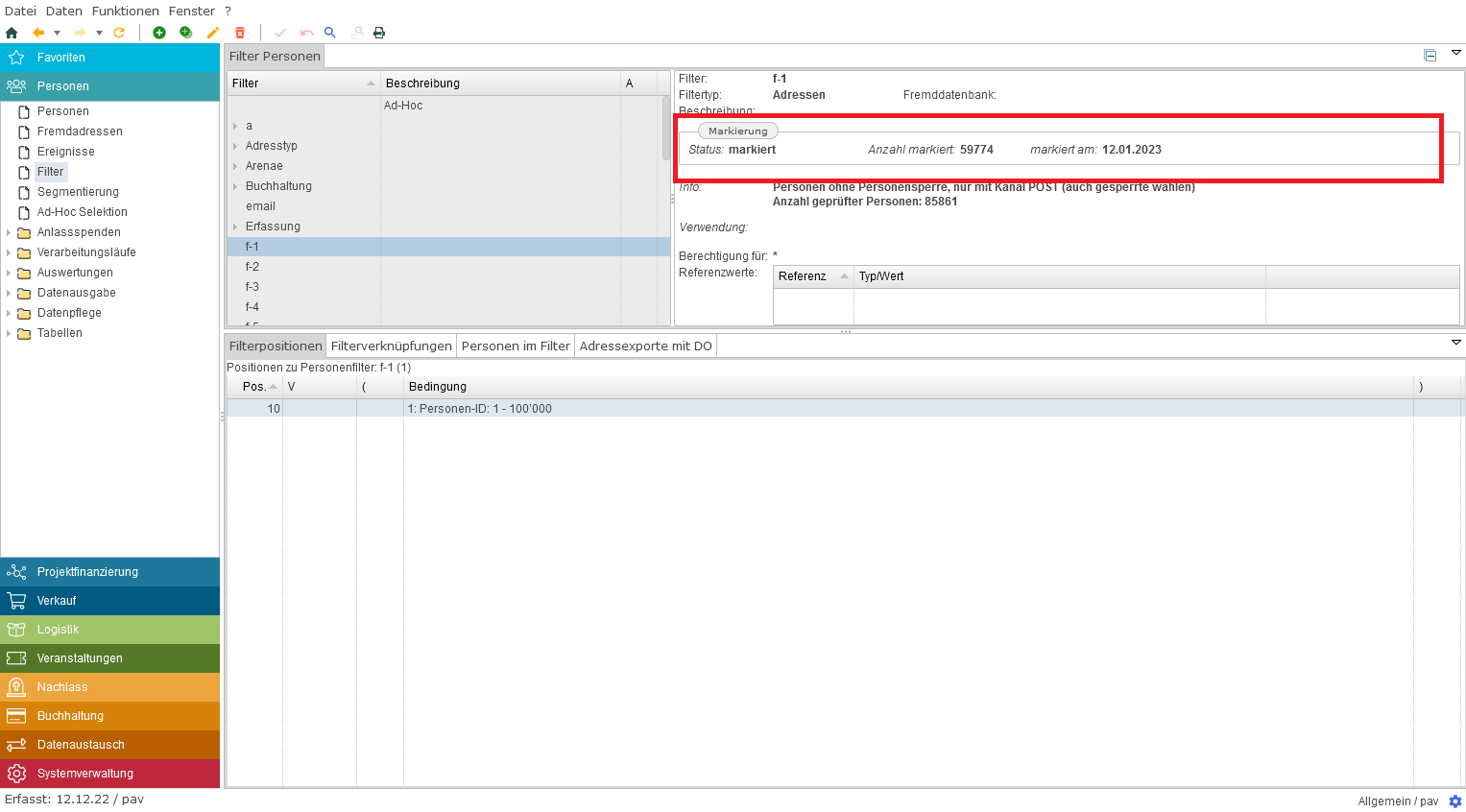Expand the Buchhaltung filter group
The width and height of the screenshot is (1466, 812).
pos(235,186)
